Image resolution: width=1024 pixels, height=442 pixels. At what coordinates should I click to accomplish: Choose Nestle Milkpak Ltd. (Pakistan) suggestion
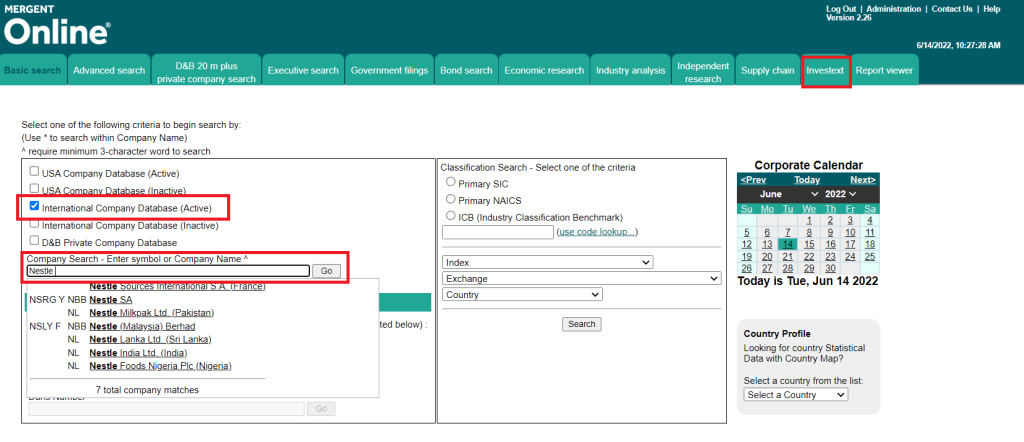(x=152, y=313)
